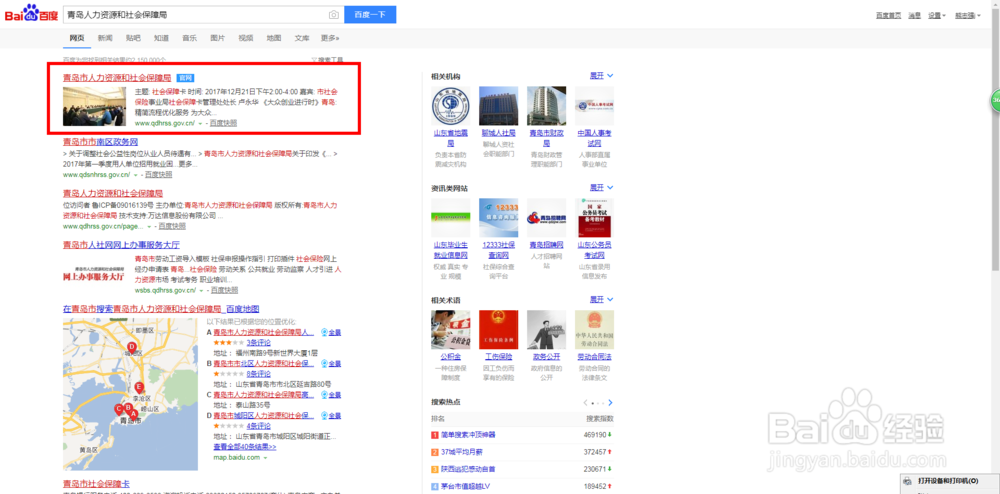Open 百度快照 for wsbs.qdhrss.gov.cn result
This screenshot has width=1000, height=494.
224,290
